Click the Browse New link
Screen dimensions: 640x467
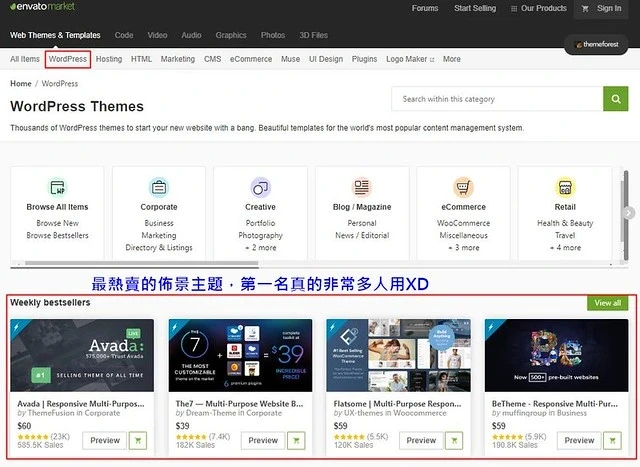pyautogui.click(x=57, y=223)
